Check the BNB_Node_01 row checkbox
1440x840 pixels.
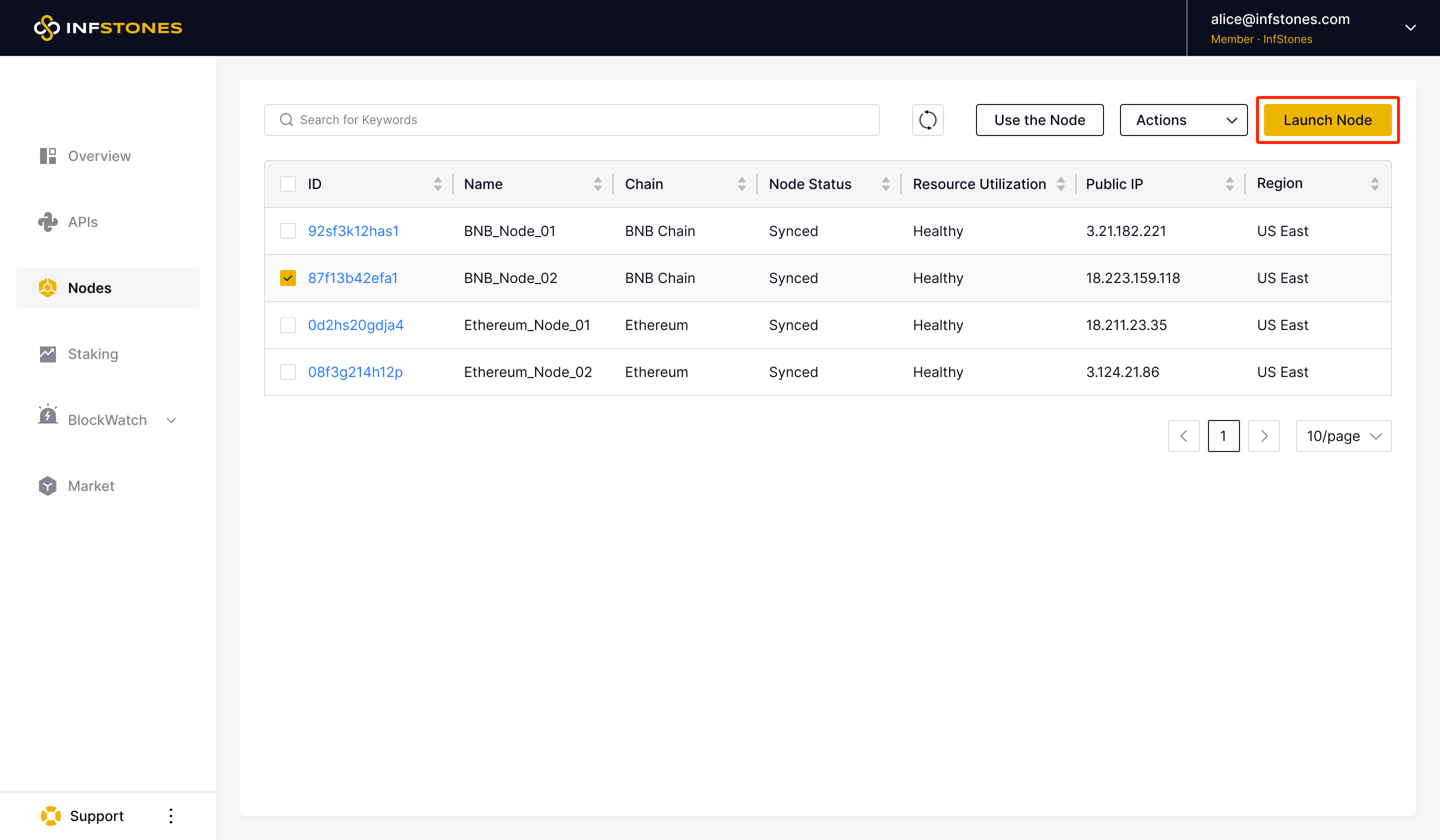[x=288, y=231]
